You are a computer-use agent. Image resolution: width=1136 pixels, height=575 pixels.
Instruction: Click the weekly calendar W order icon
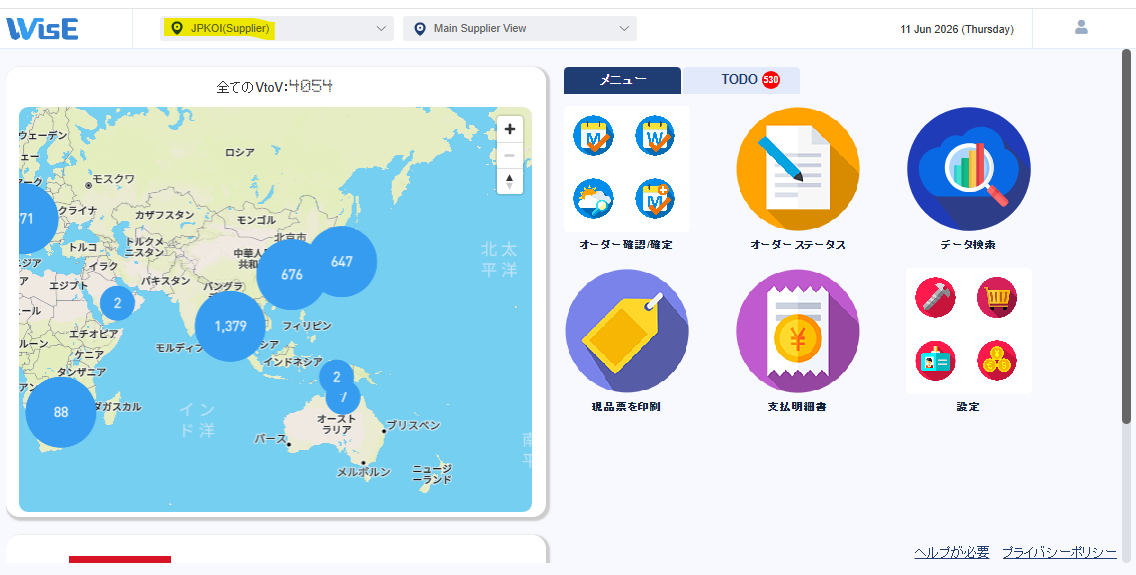pos(655,135)
